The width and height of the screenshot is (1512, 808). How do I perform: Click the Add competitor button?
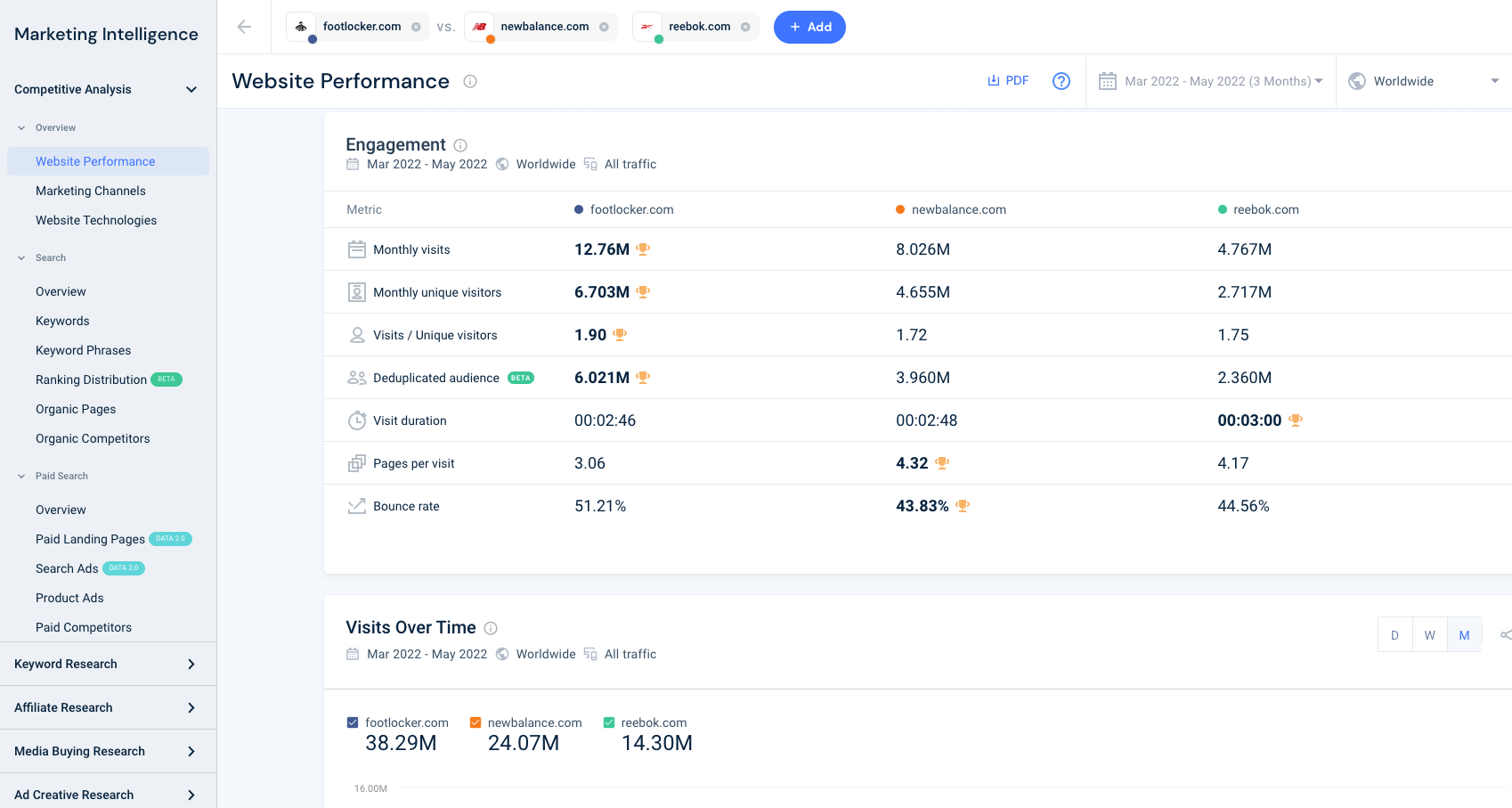(x=809, y=27)
